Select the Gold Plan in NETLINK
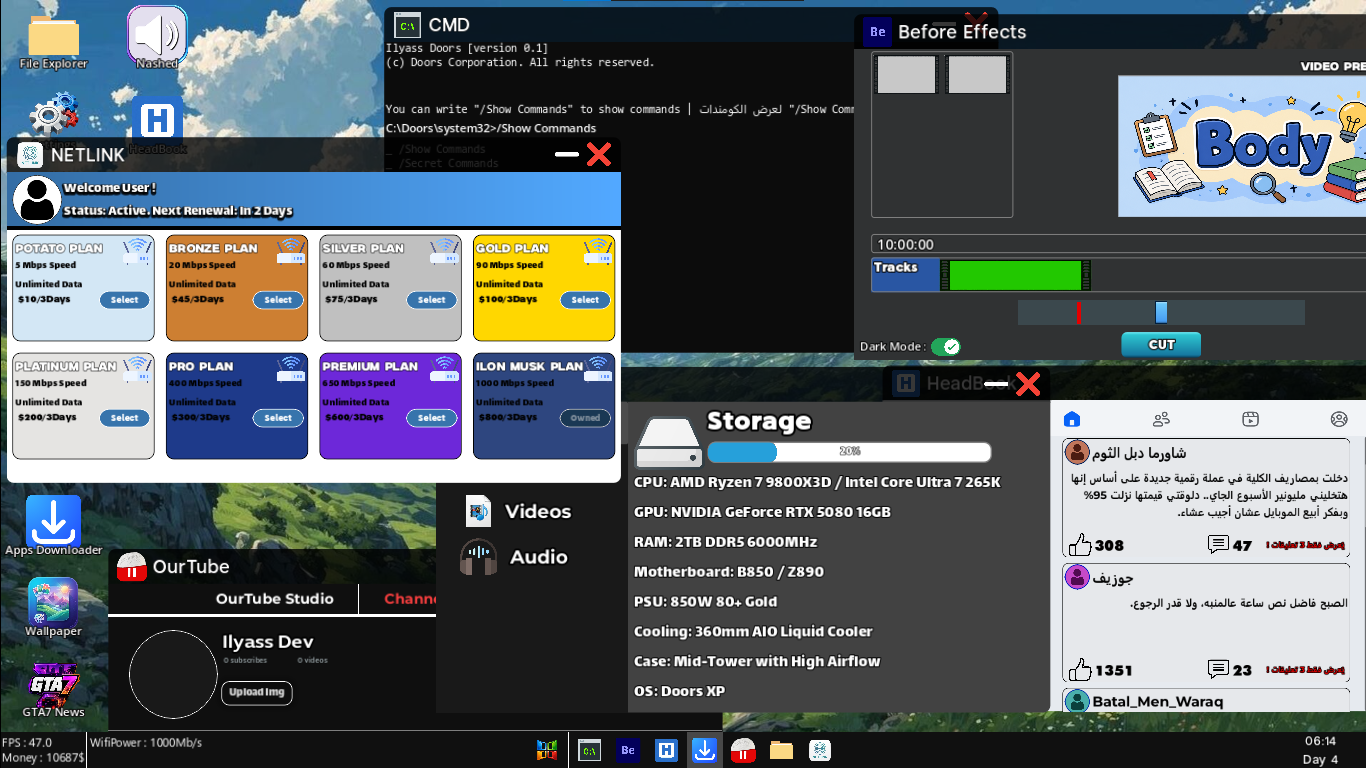This screenshot has height=768, width=1366. 585,300
